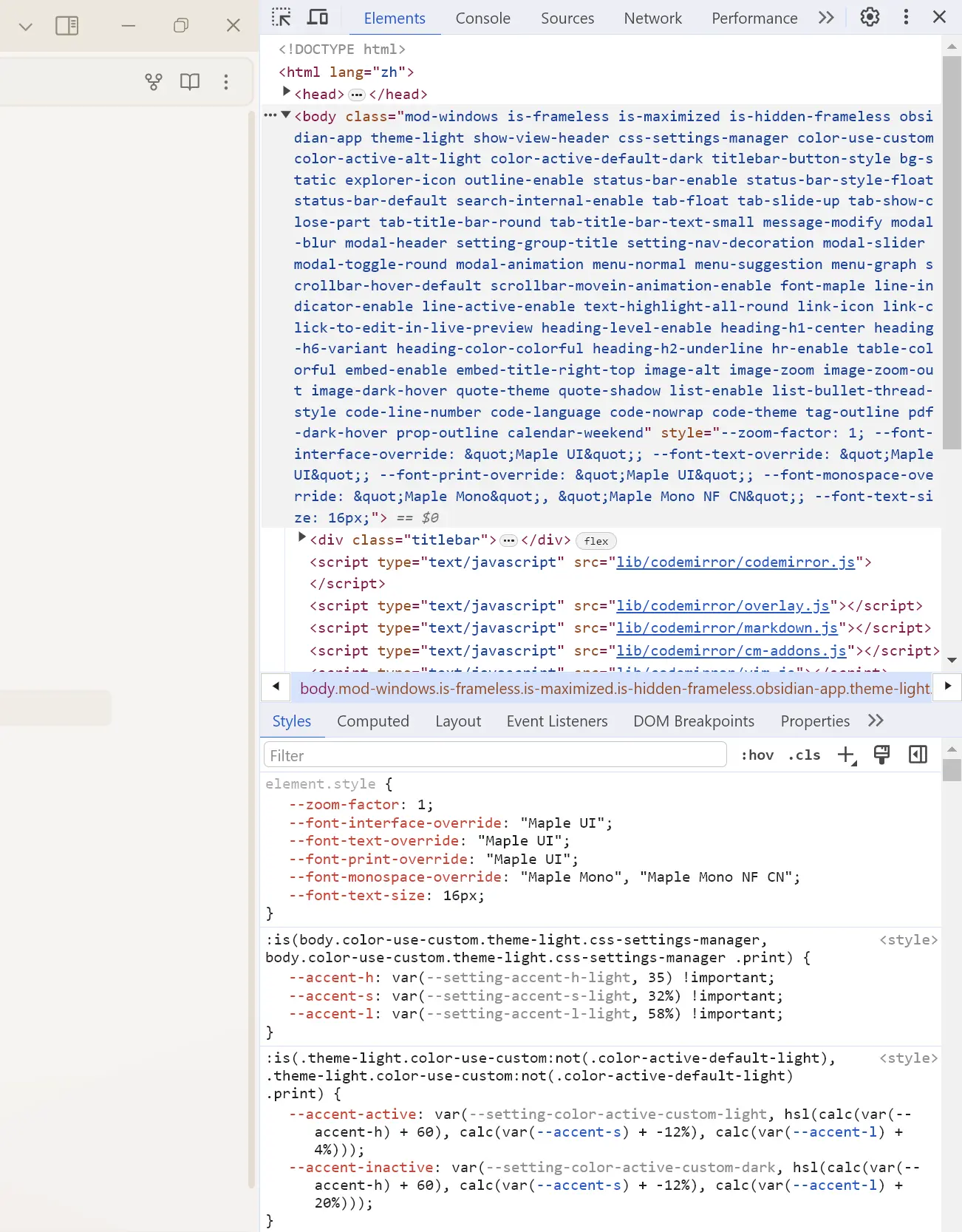Click the second <style> source link

pos(908,1058)
